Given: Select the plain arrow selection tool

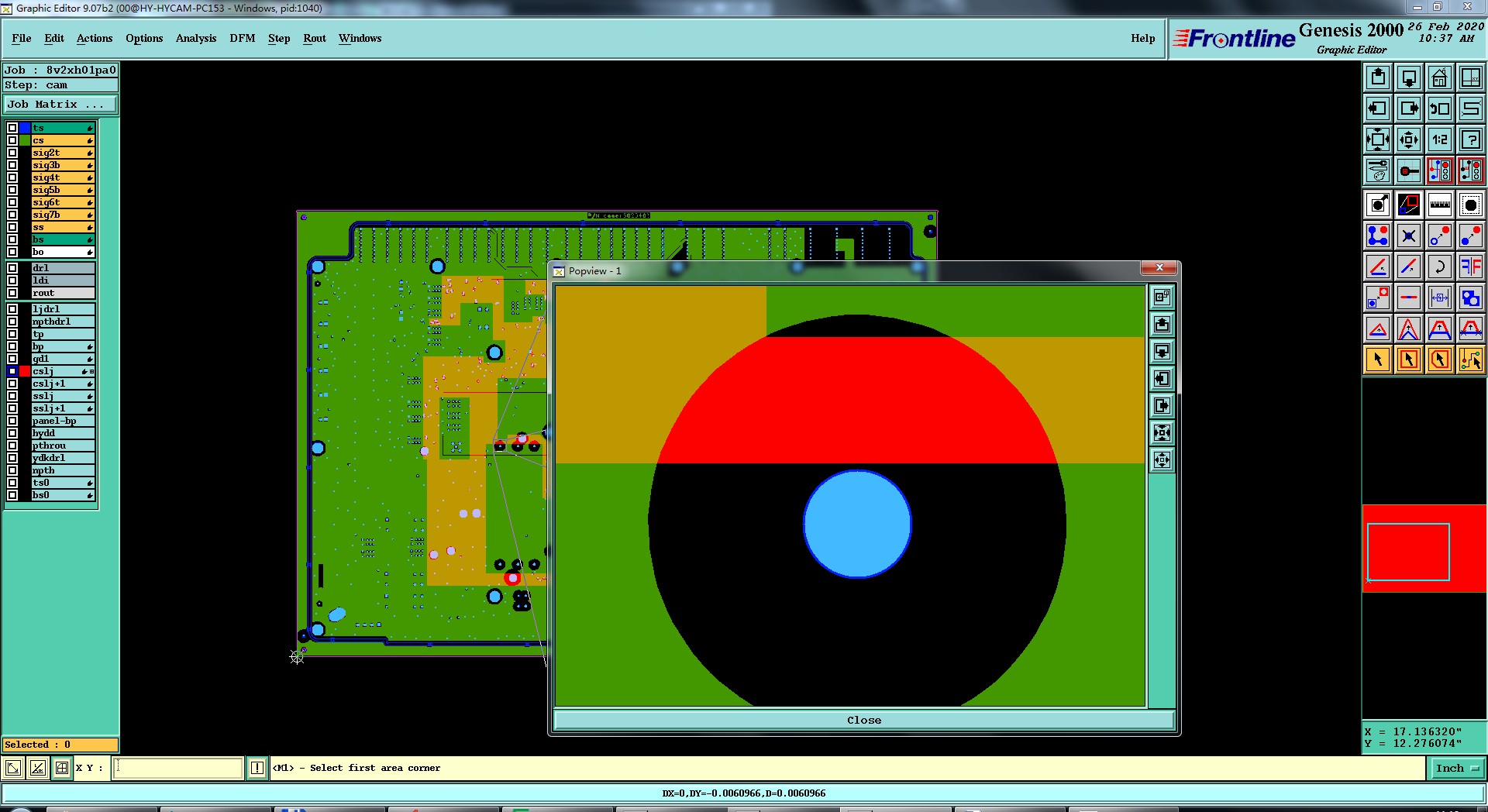Looking at the screenshot, I should pyautogui.click(x=1378, y=360).
